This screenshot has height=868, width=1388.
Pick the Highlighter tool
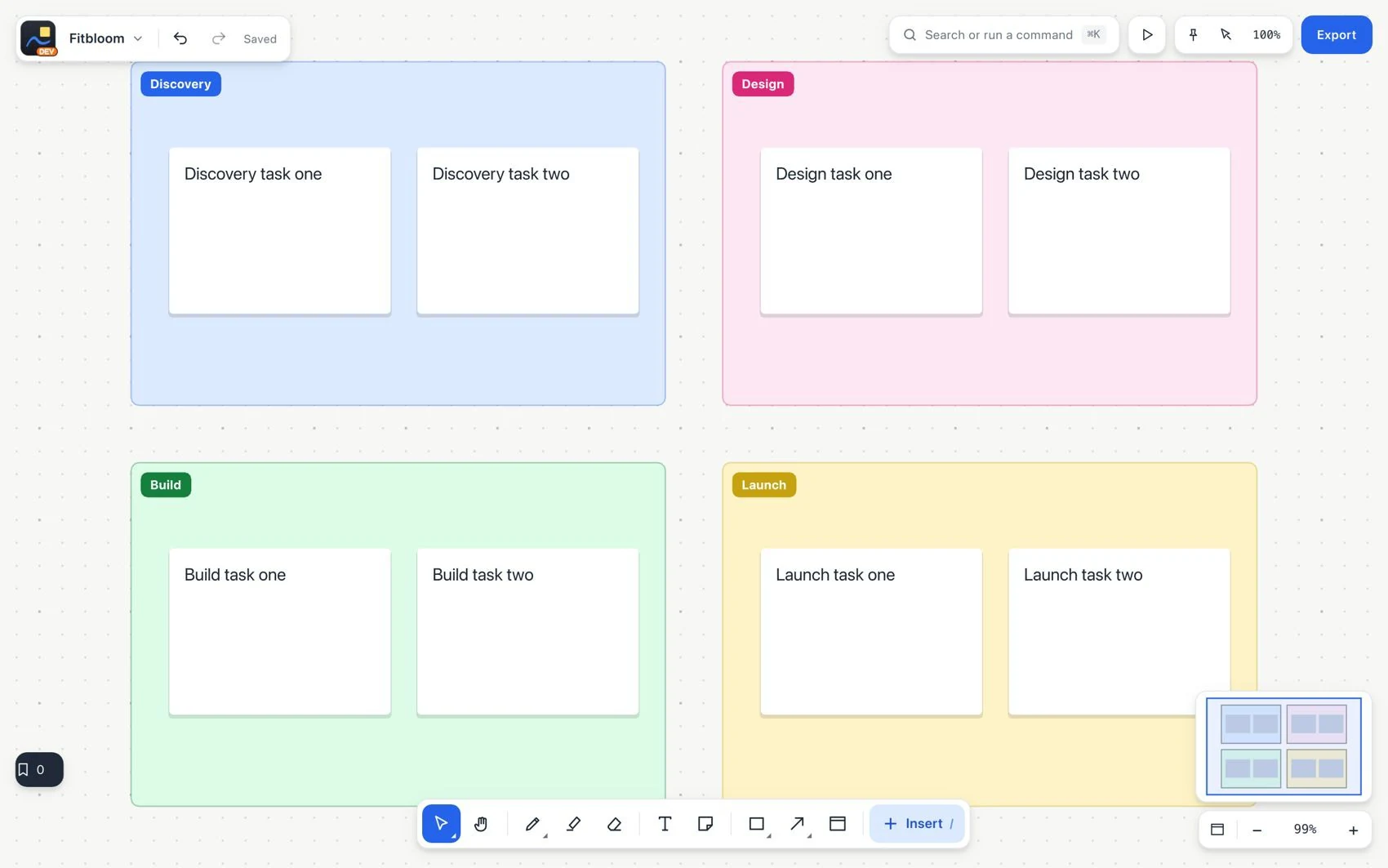pyautogui.click(x=573, y=823)
